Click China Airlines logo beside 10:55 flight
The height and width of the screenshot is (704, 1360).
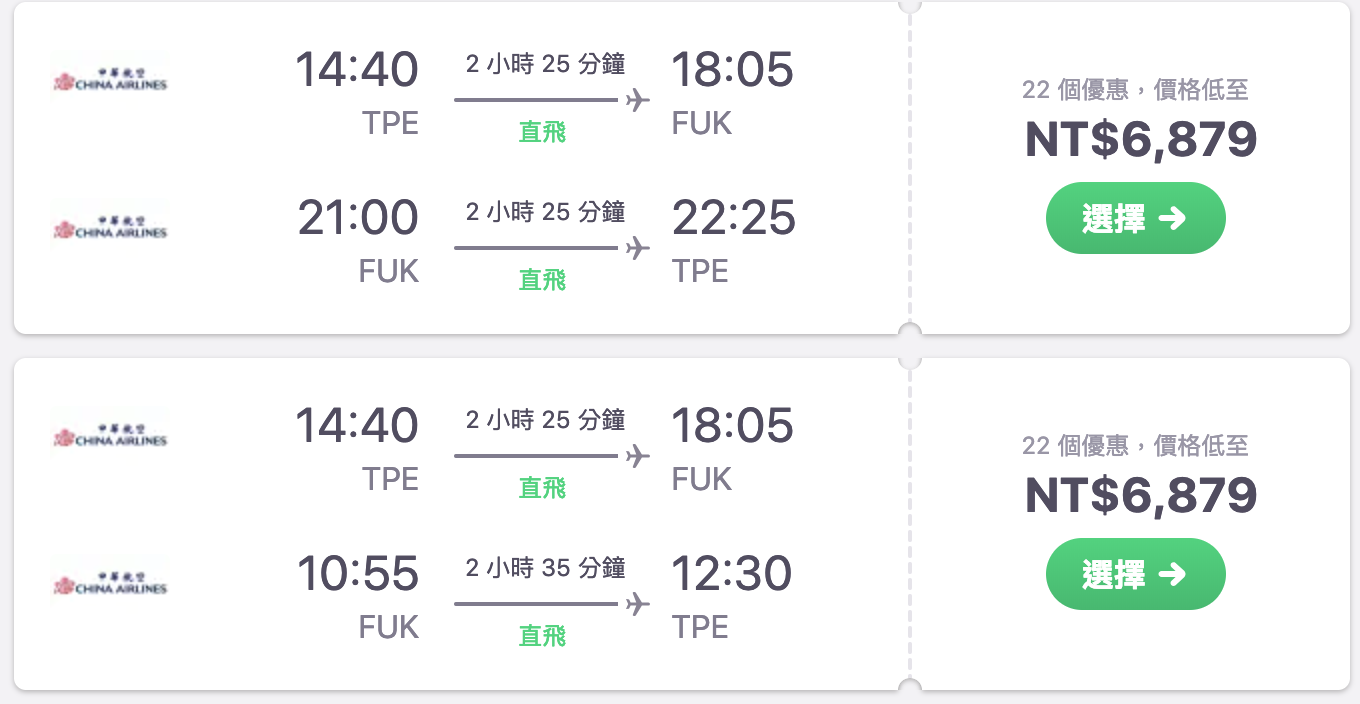110,585
